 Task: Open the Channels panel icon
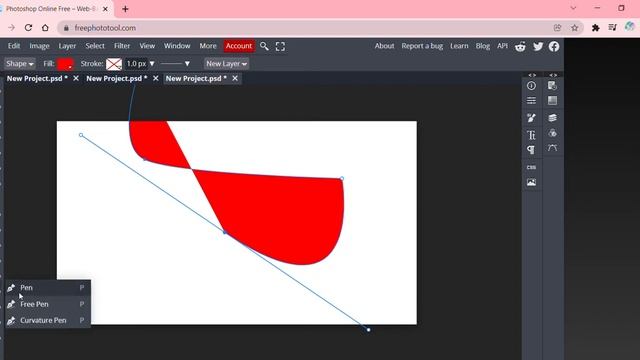[552, 133]
